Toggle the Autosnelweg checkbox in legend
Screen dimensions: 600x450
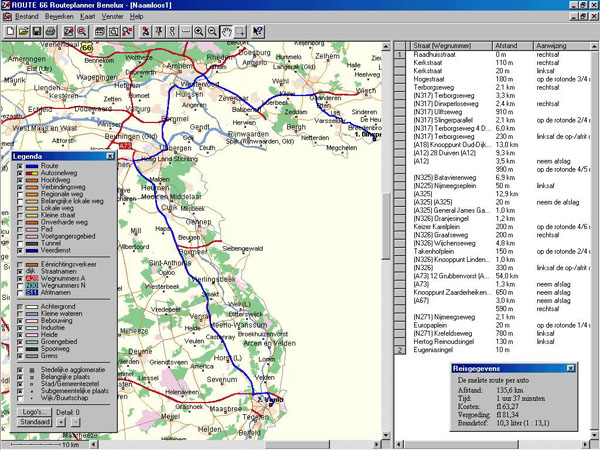19,173
